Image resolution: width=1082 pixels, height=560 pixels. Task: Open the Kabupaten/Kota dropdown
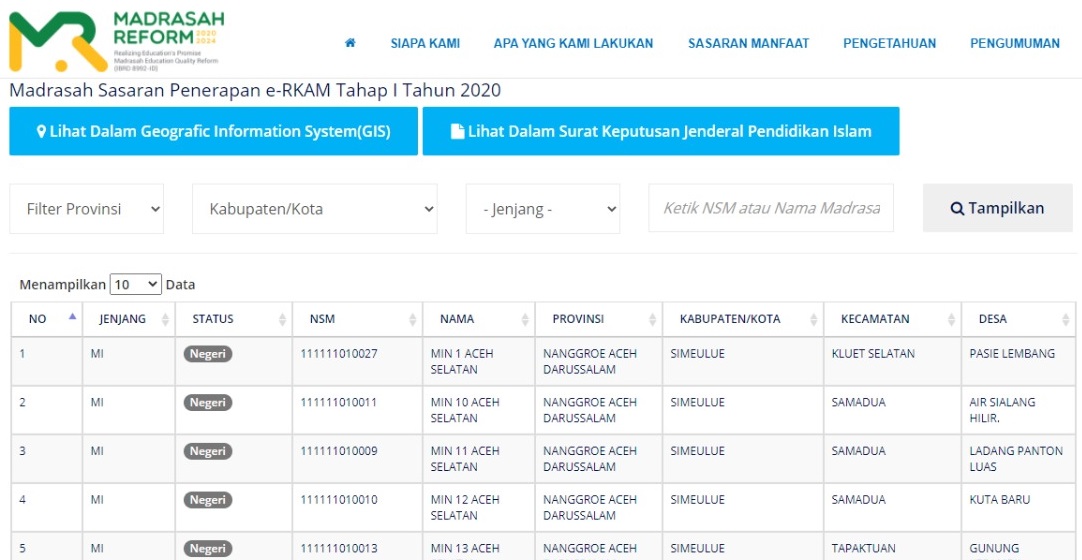click(x=315, y=208)
